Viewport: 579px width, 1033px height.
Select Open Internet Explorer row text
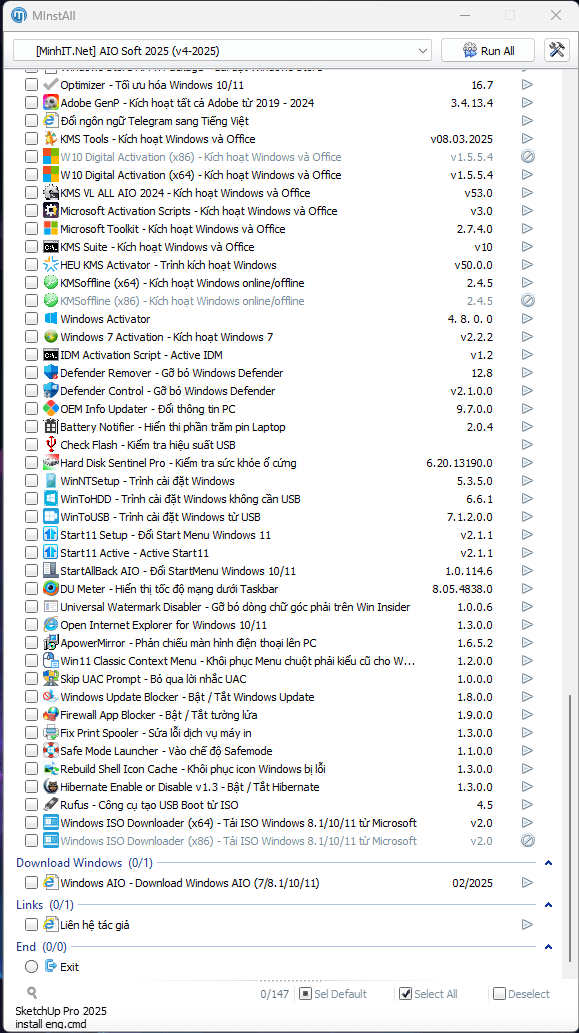(163, 625)
